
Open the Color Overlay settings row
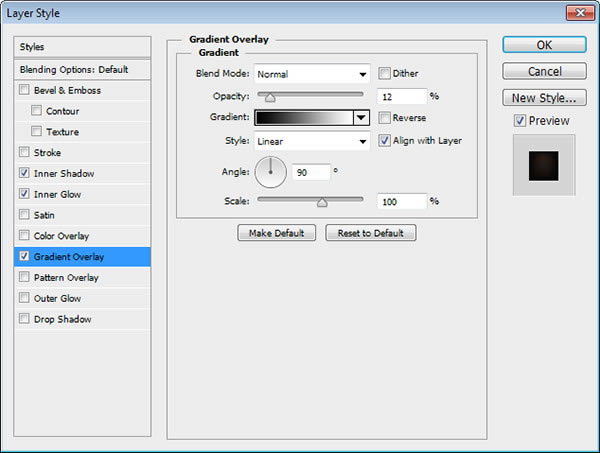pos(82,236)
